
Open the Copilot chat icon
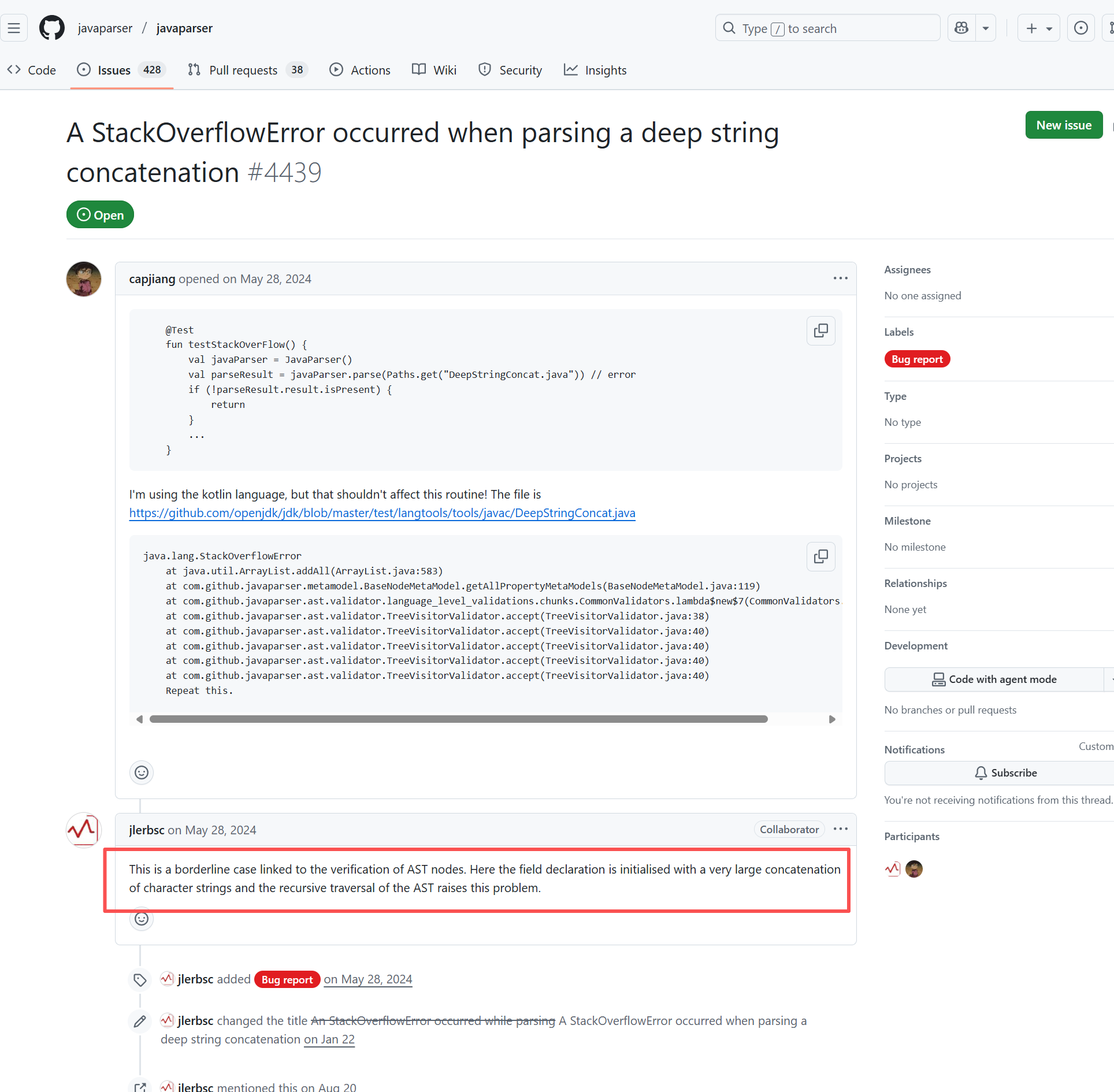[x=961, y=28]
